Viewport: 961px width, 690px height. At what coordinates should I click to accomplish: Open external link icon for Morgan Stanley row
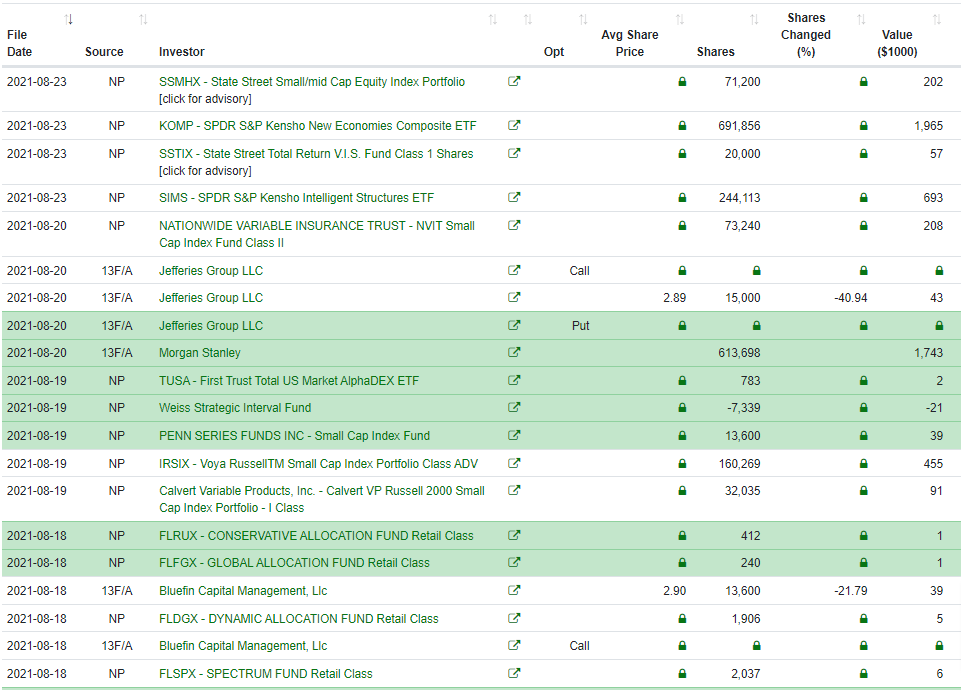[514, 352]
